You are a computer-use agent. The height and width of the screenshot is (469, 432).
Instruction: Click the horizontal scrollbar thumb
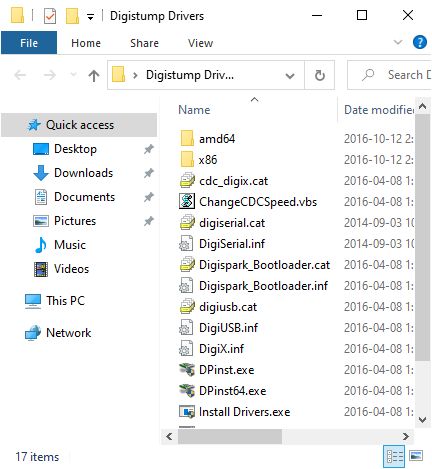[x=230, y=436]
